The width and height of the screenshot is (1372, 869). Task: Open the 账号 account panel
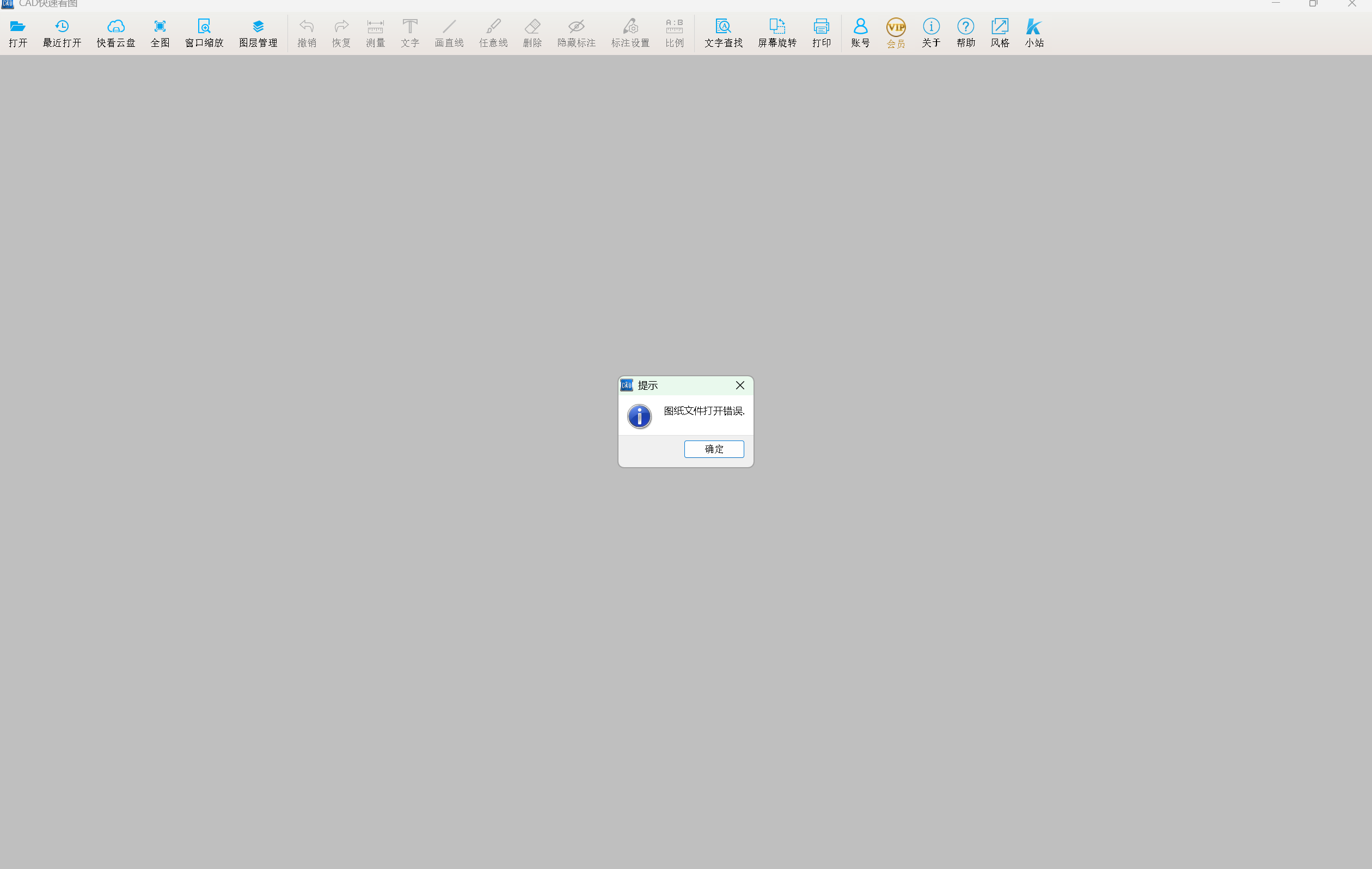[860, 27]
